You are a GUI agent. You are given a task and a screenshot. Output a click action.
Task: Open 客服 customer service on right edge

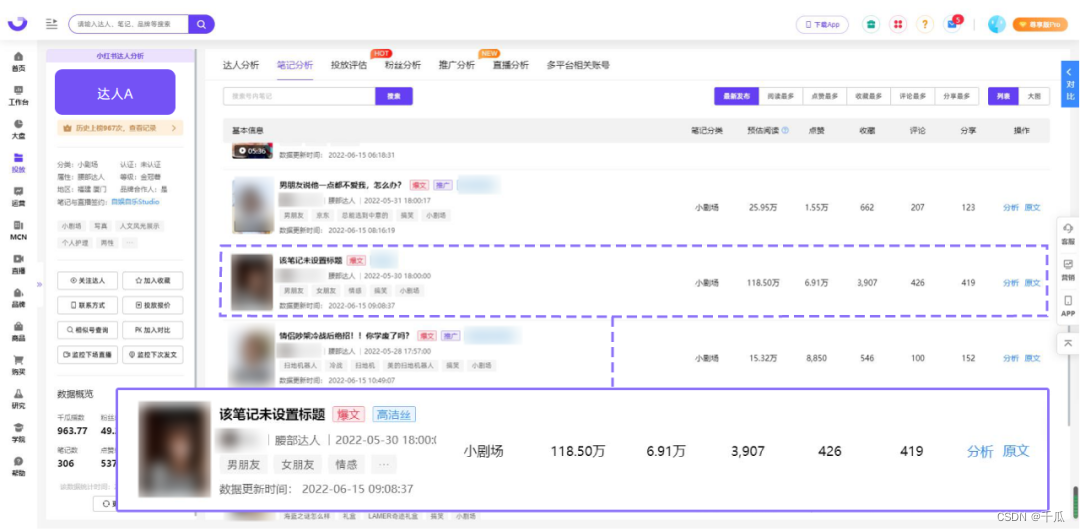click(x=1068, y=233)
